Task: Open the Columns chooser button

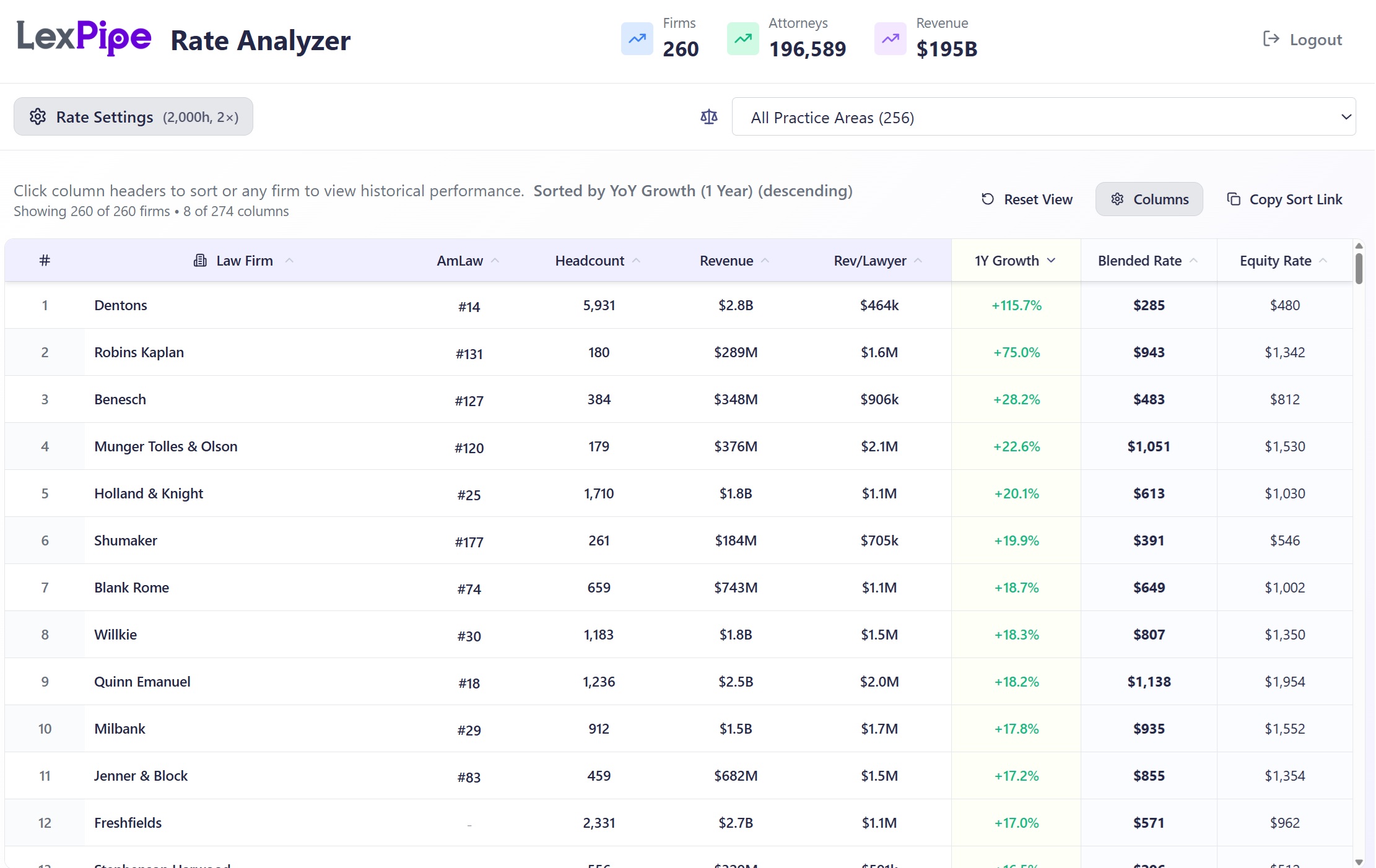Action: [1149, 199]
